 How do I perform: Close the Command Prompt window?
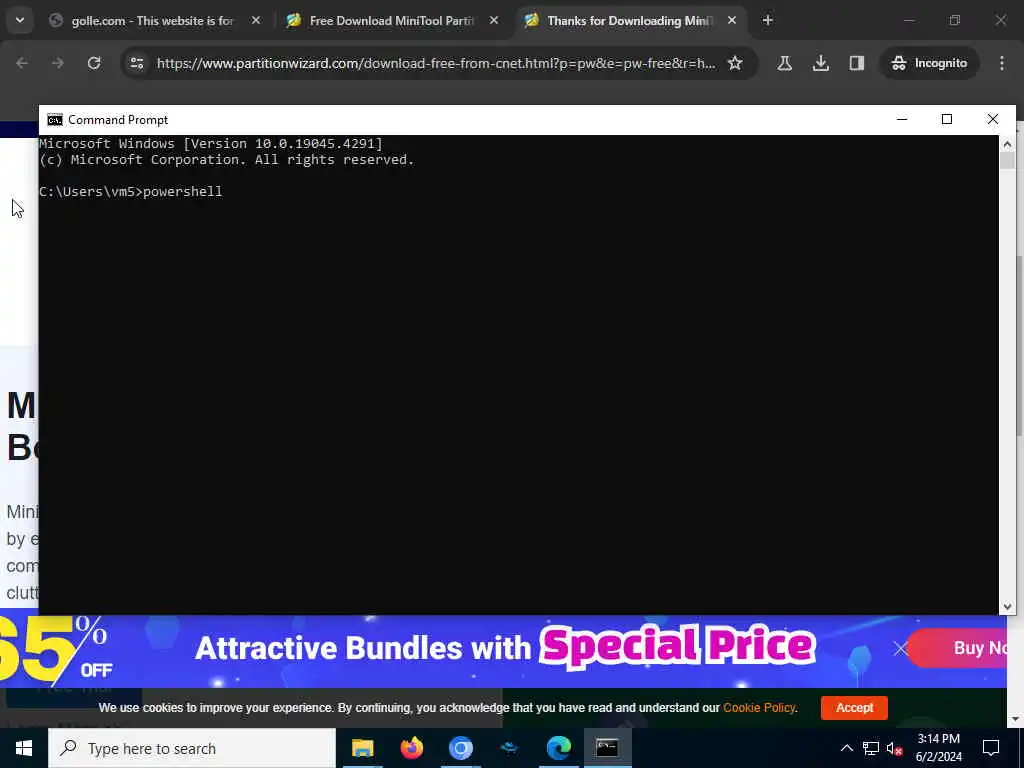point(993,119)
